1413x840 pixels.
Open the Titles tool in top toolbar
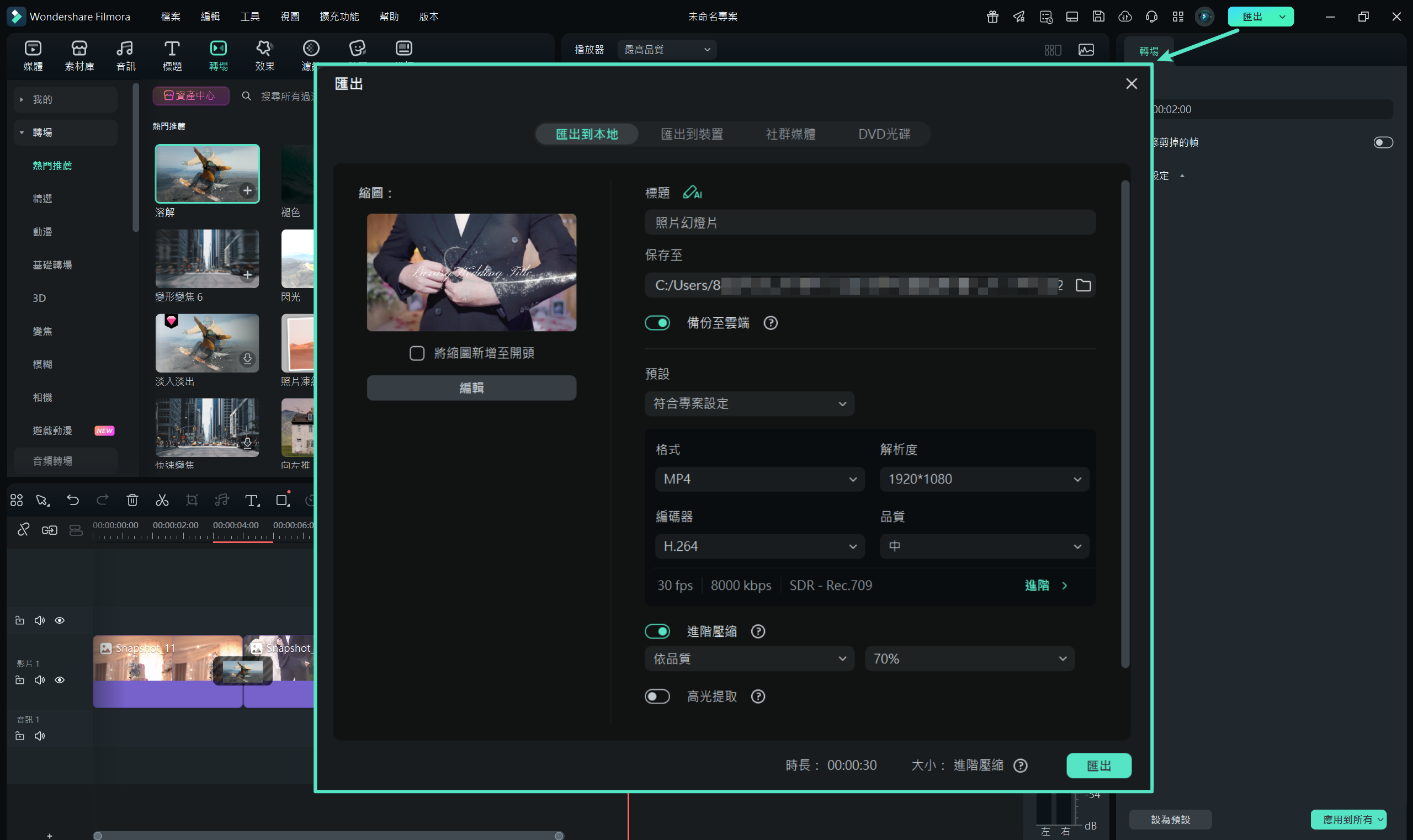(172, 56)
